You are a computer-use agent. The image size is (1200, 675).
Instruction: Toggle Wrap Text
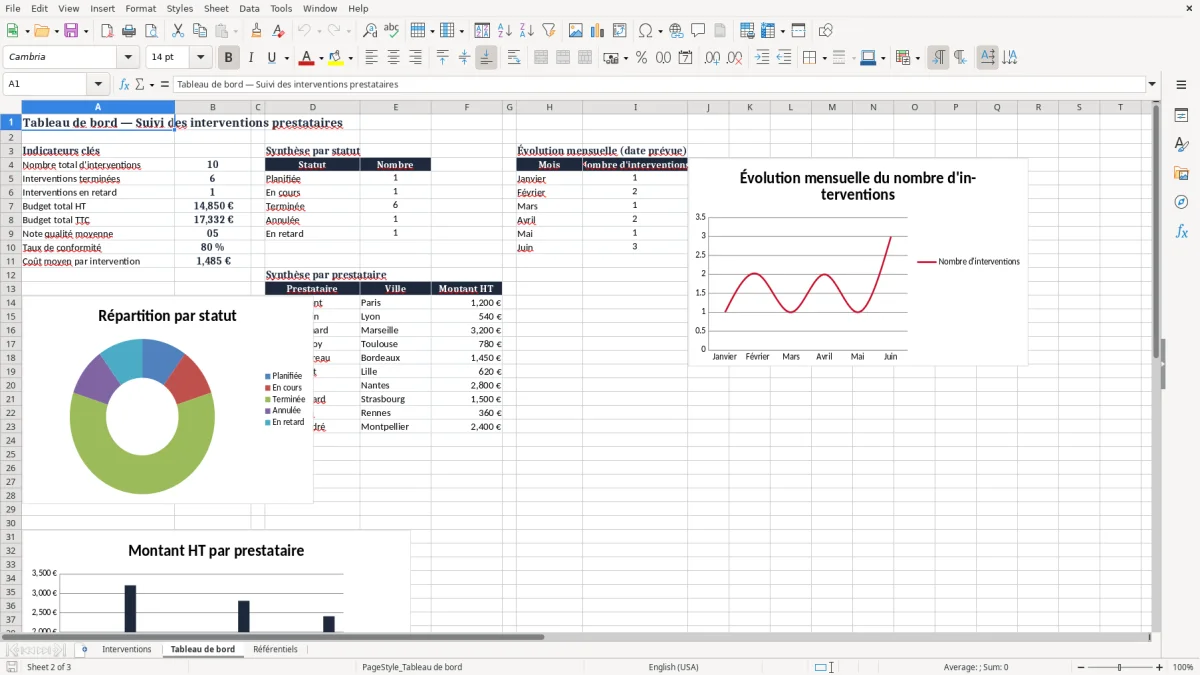(514, 58)
